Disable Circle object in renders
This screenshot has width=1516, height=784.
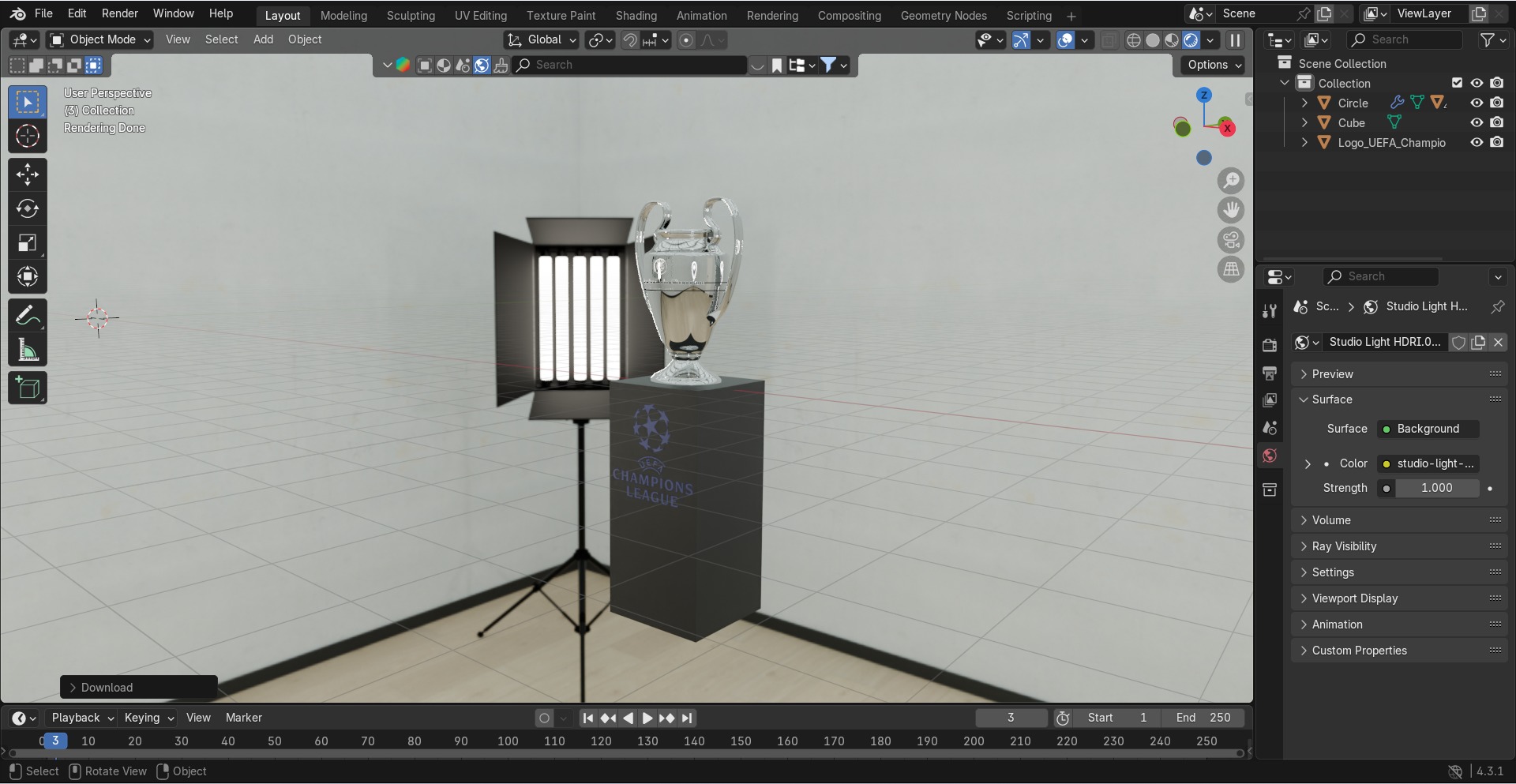(x=1497, y=103)
